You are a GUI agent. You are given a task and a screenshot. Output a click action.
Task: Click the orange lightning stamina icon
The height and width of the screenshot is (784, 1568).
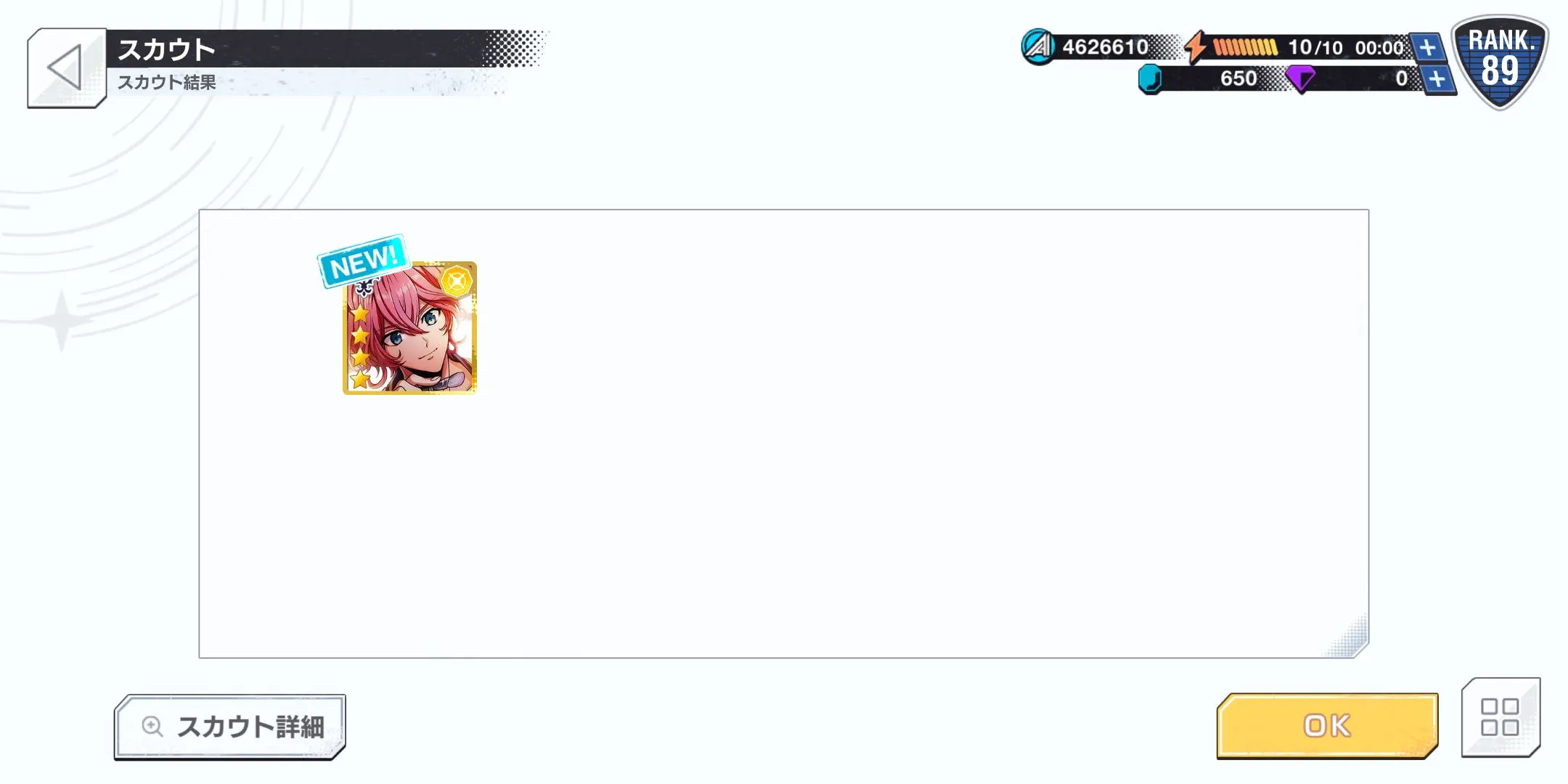point(1196,47)
